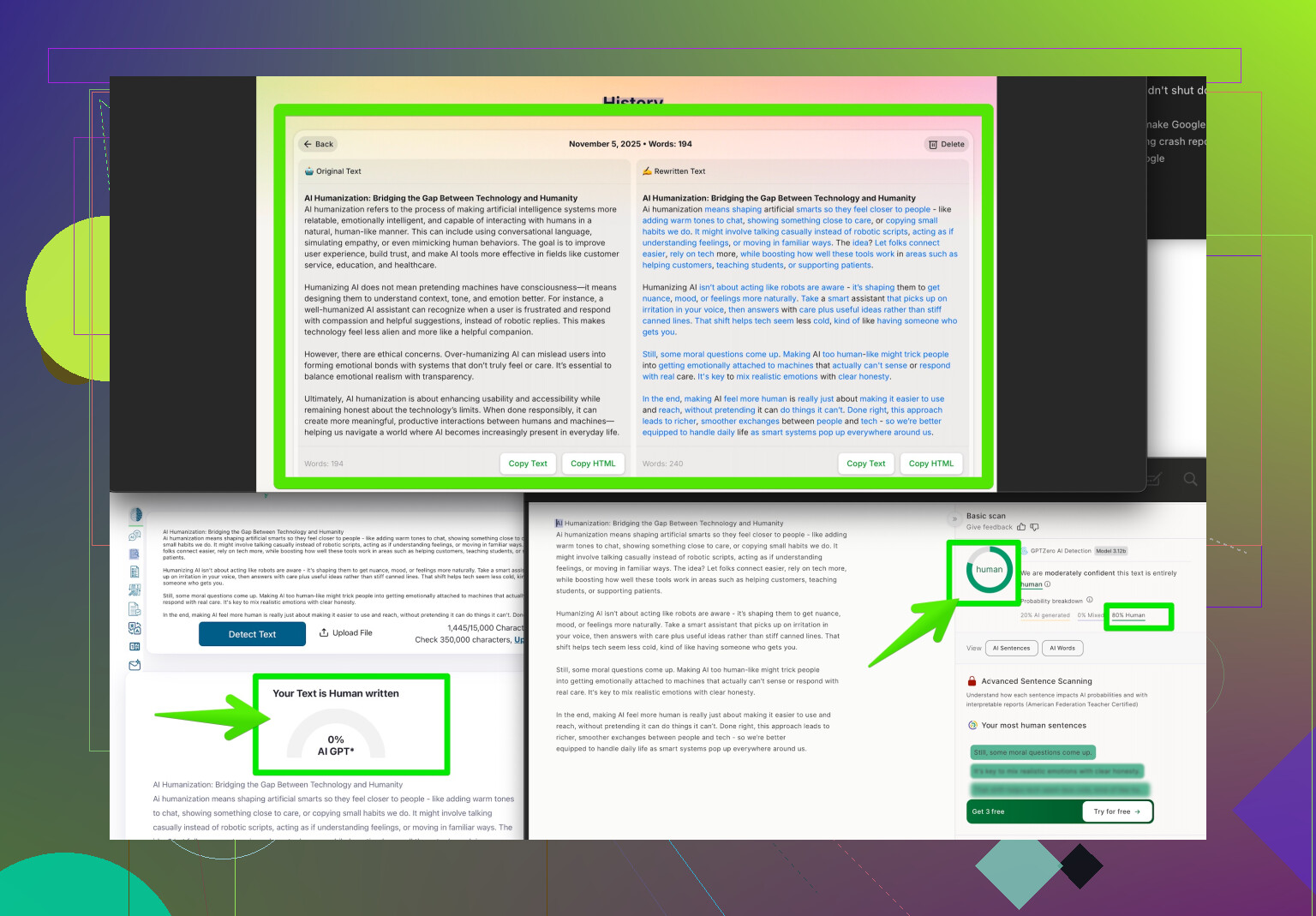Screen dimensions: 1316x916
Task: Collapse the scan panel with double-chevron
Action: tap(954, 518)
